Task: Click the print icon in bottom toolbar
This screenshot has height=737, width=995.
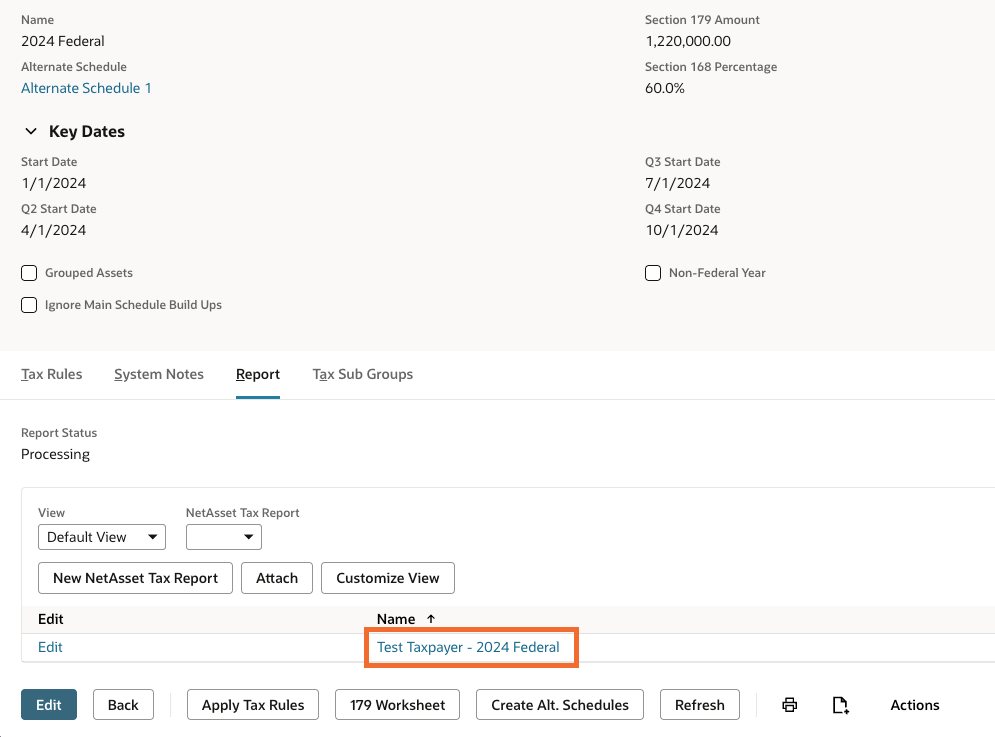Action: coord(789,705)
